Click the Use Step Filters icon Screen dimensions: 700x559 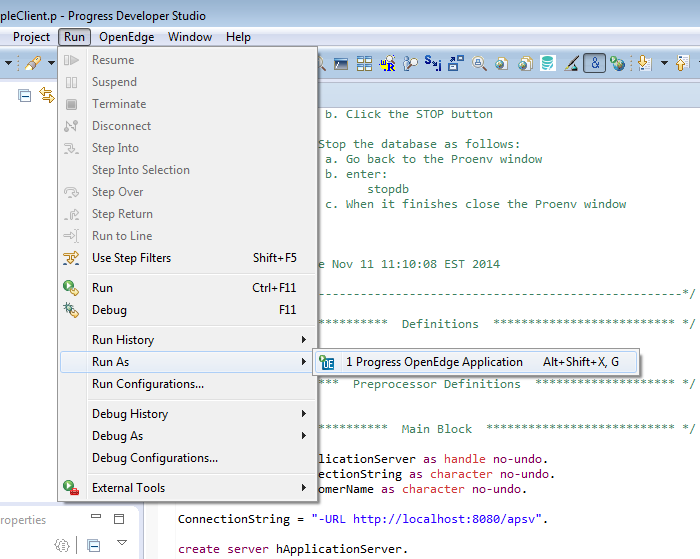71,258
